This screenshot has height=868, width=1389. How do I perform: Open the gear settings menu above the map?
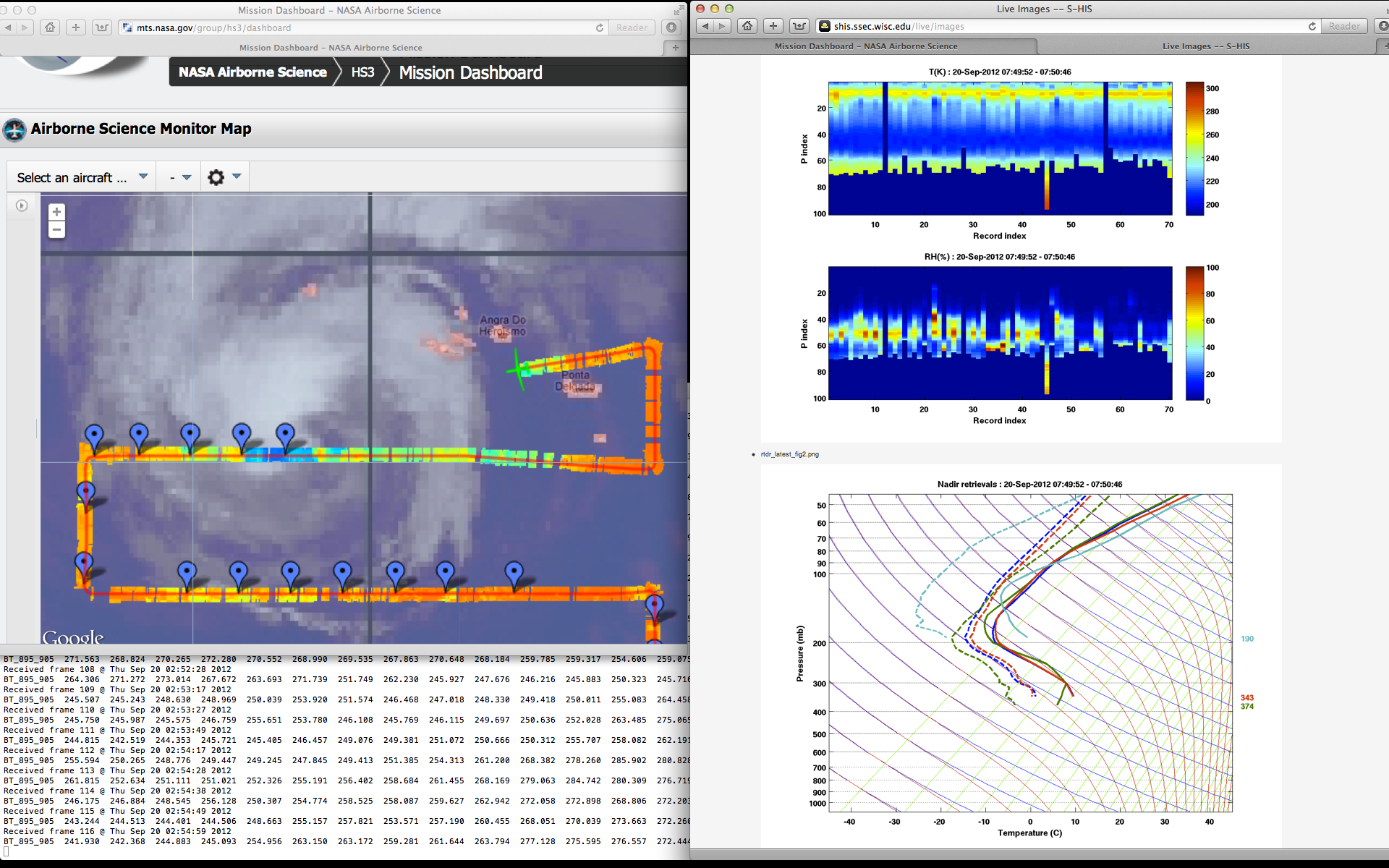coord(216,177)
